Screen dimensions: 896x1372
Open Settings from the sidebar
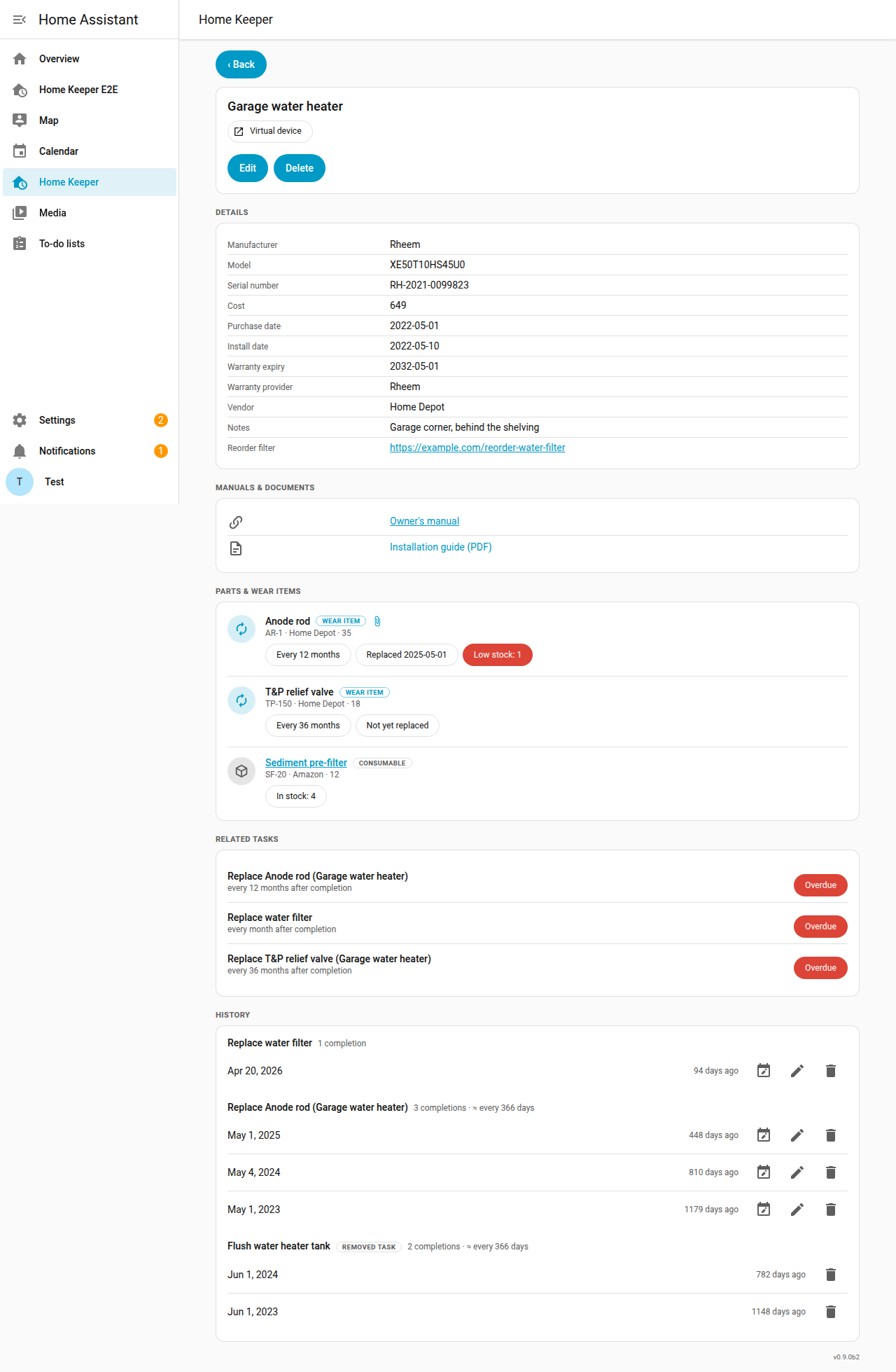coord(90,420)
